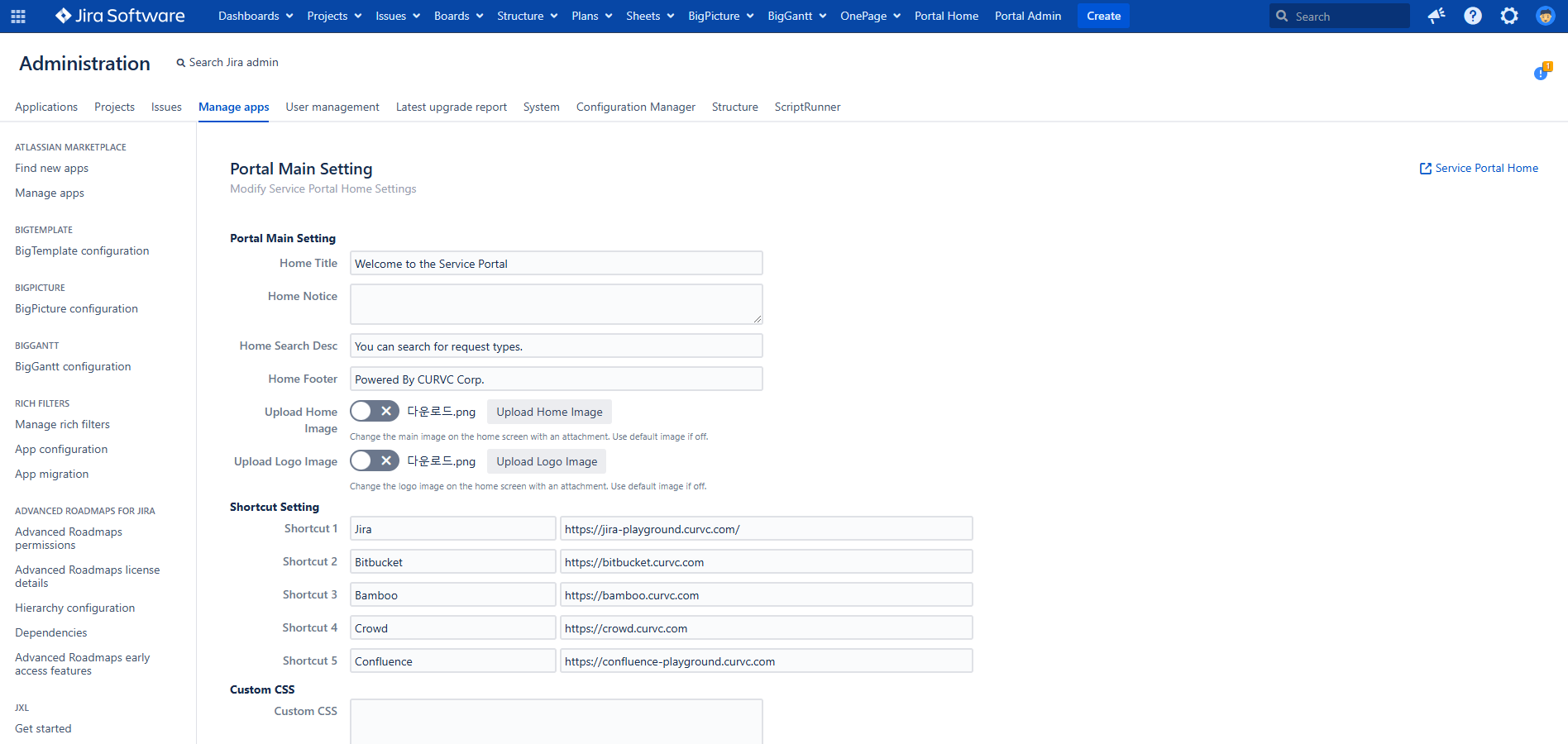Viewport: 1568px width, 744px height.
Task: Click the blue Create button
Action: (1103, 16)
